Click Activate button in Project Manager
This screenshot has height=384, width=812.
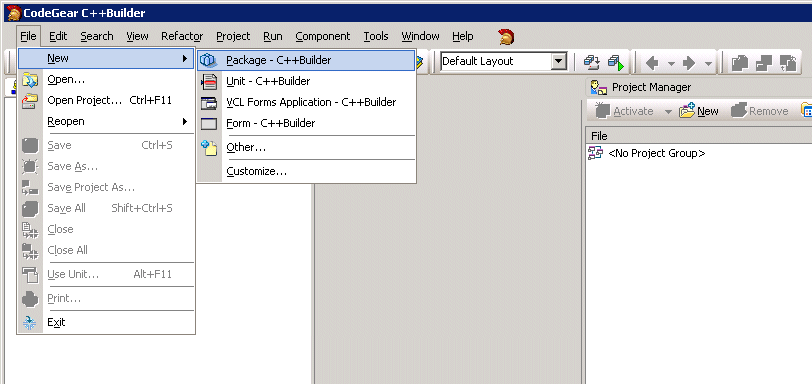click(x=625, y=111)
